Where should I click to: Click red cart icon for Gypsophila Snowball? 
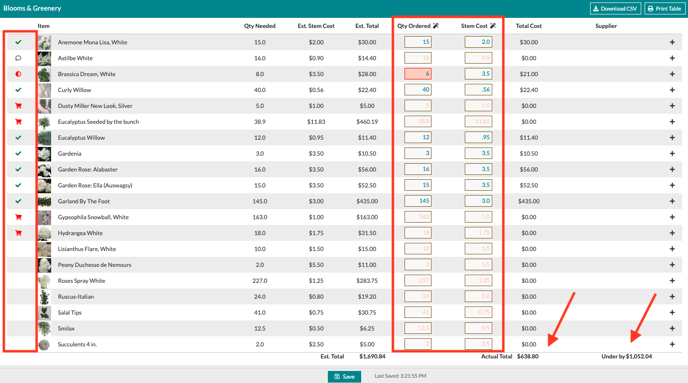coord(18,217)
